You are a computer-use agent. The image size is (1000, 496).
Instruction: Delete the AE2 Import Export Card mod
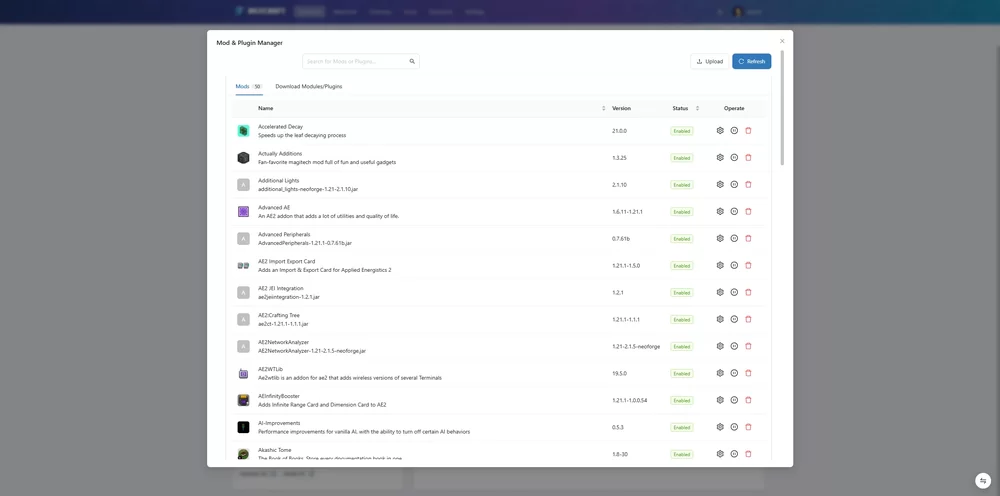coord(748,265)
